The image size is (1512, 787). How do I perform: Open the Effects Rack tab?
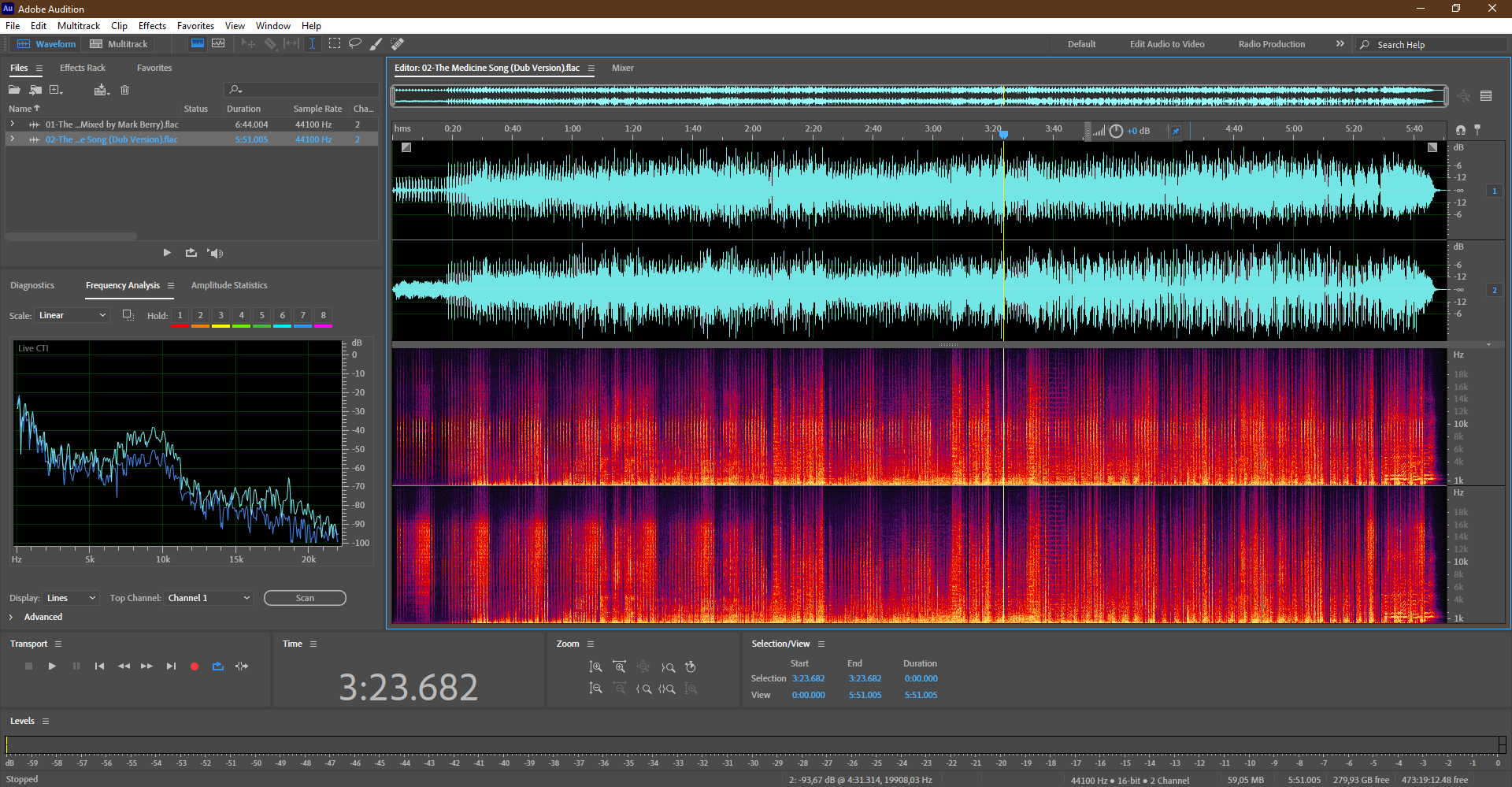tap(83, 68)
